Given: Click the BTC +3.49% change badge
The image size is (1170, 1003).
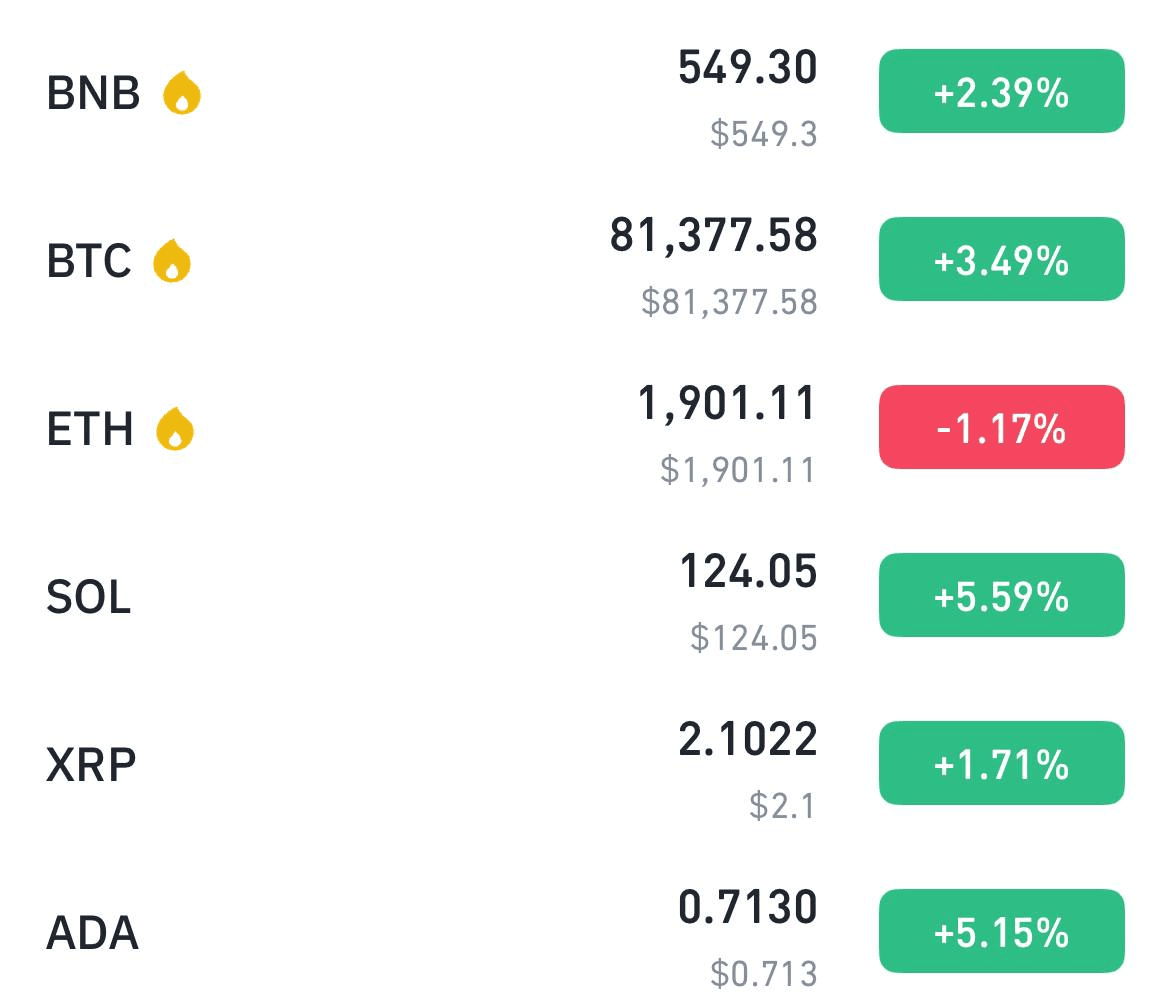Looking at the screenshot, I should 1001,259.
